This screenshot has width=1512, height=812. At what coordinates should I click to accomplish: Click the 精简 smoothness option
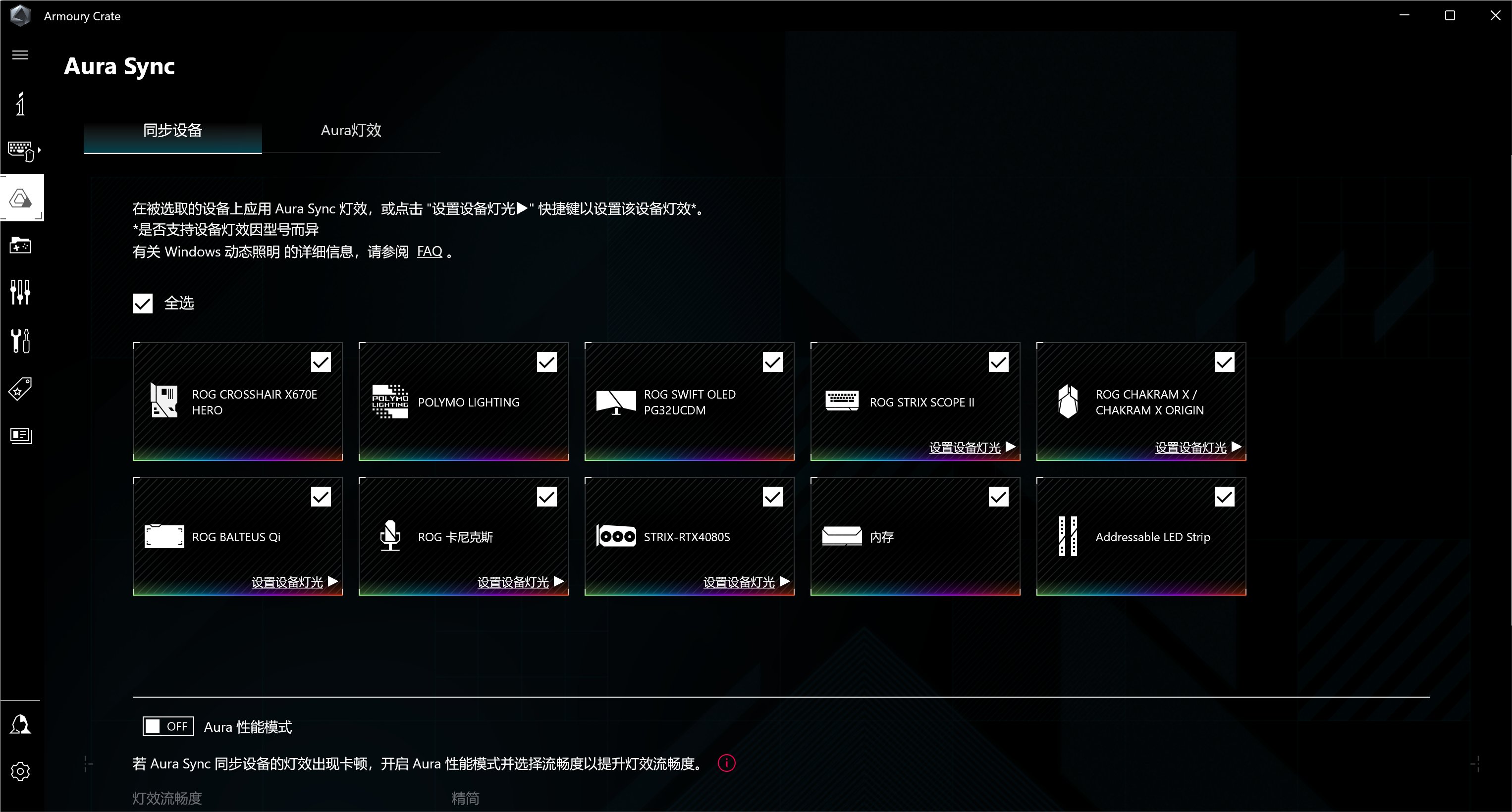[466, 798]
